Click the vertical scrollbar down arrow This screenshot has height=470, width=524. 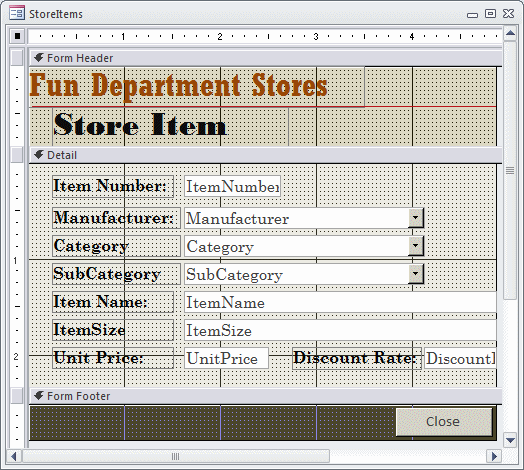[510, 440]
